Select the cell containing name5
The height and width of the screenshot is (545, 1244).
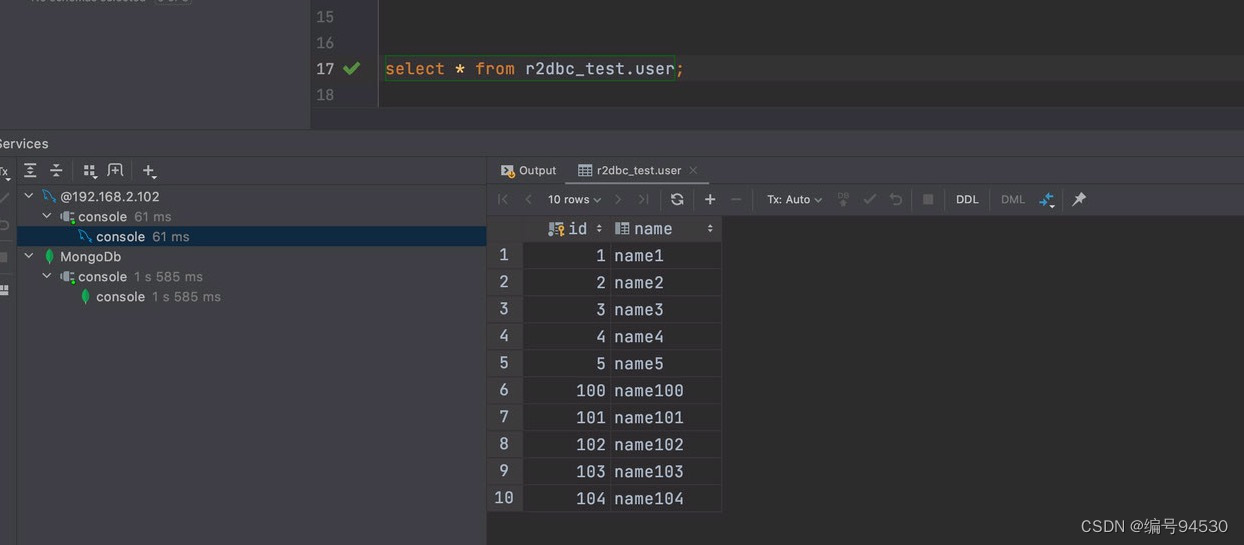coord(666,364)
